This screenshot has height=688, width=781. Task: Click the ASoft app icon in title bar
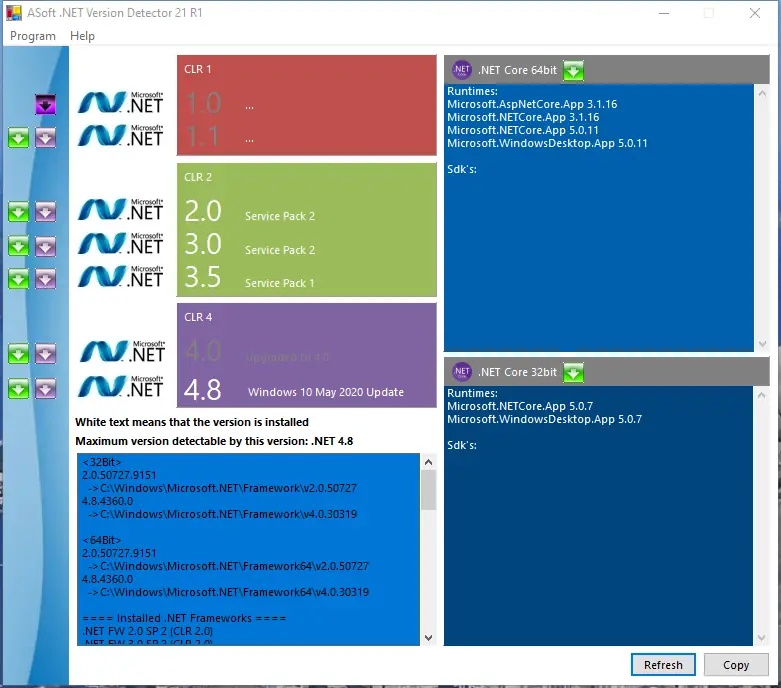(14, 12)
